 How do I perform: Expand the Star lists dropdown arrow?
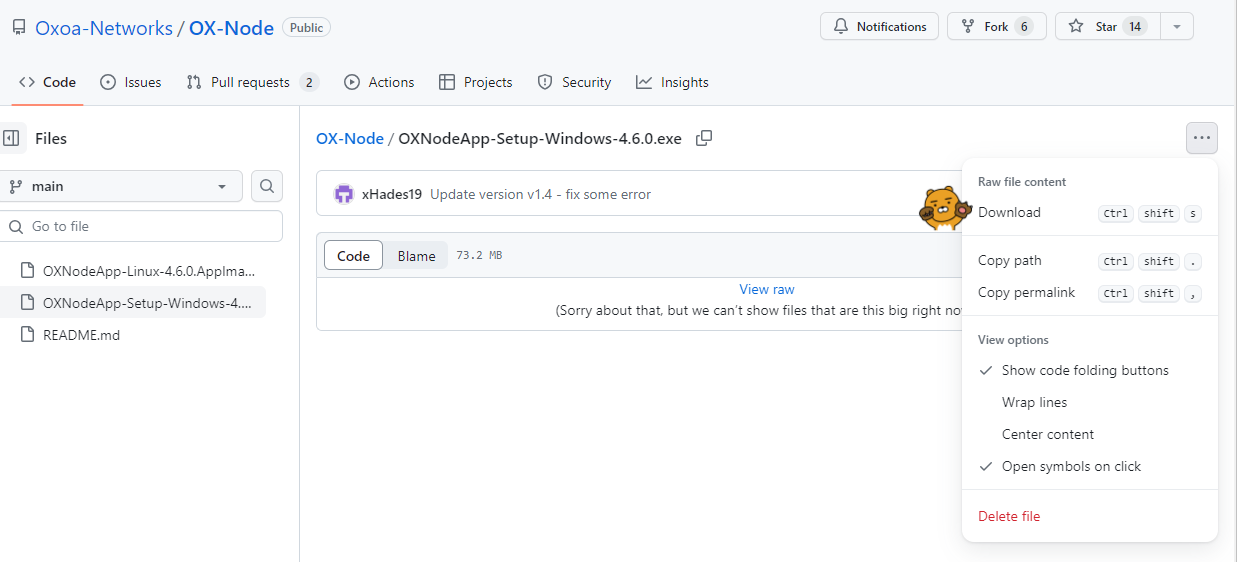(1177, 27)
